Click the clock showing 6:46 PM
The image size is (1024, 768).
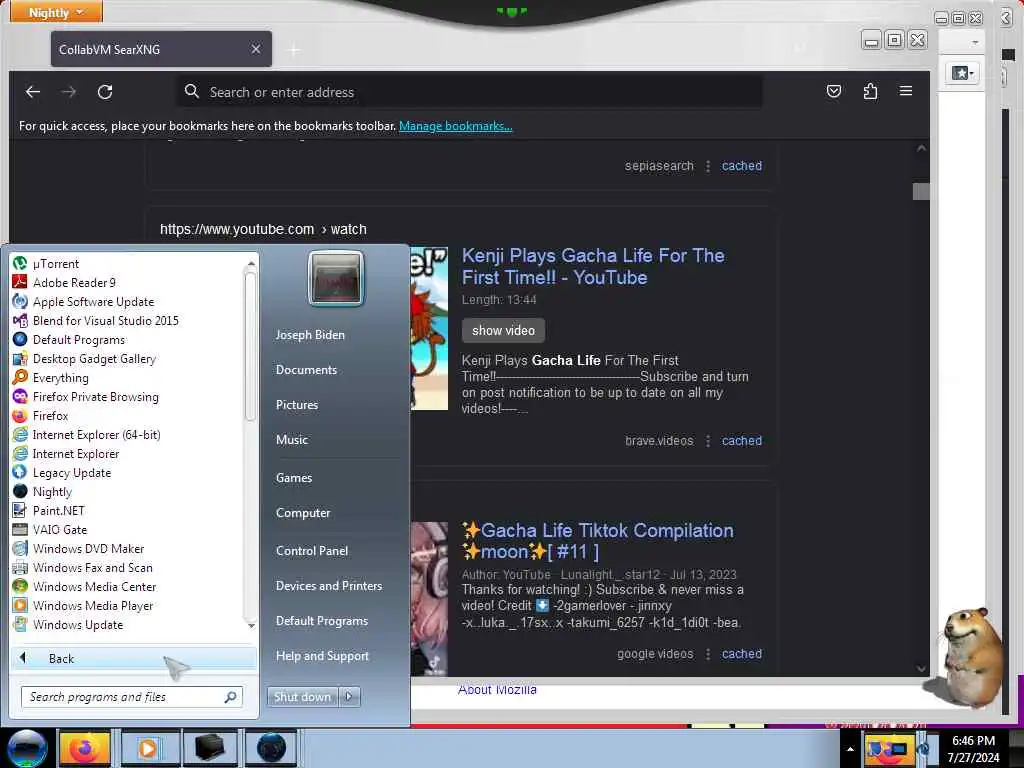[x=974, y=741]
